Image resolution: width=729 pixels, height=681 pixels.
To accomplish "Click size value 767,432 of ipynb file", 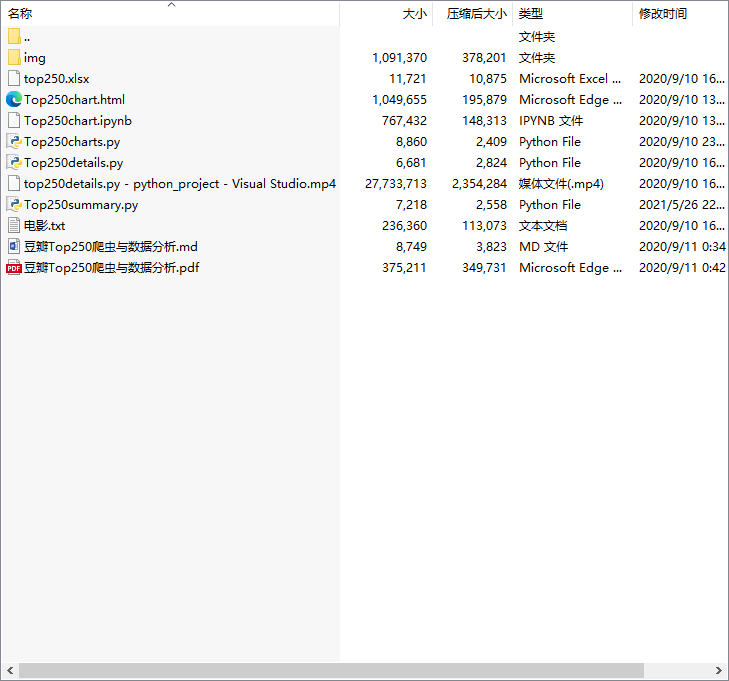I will pos(404,120).
